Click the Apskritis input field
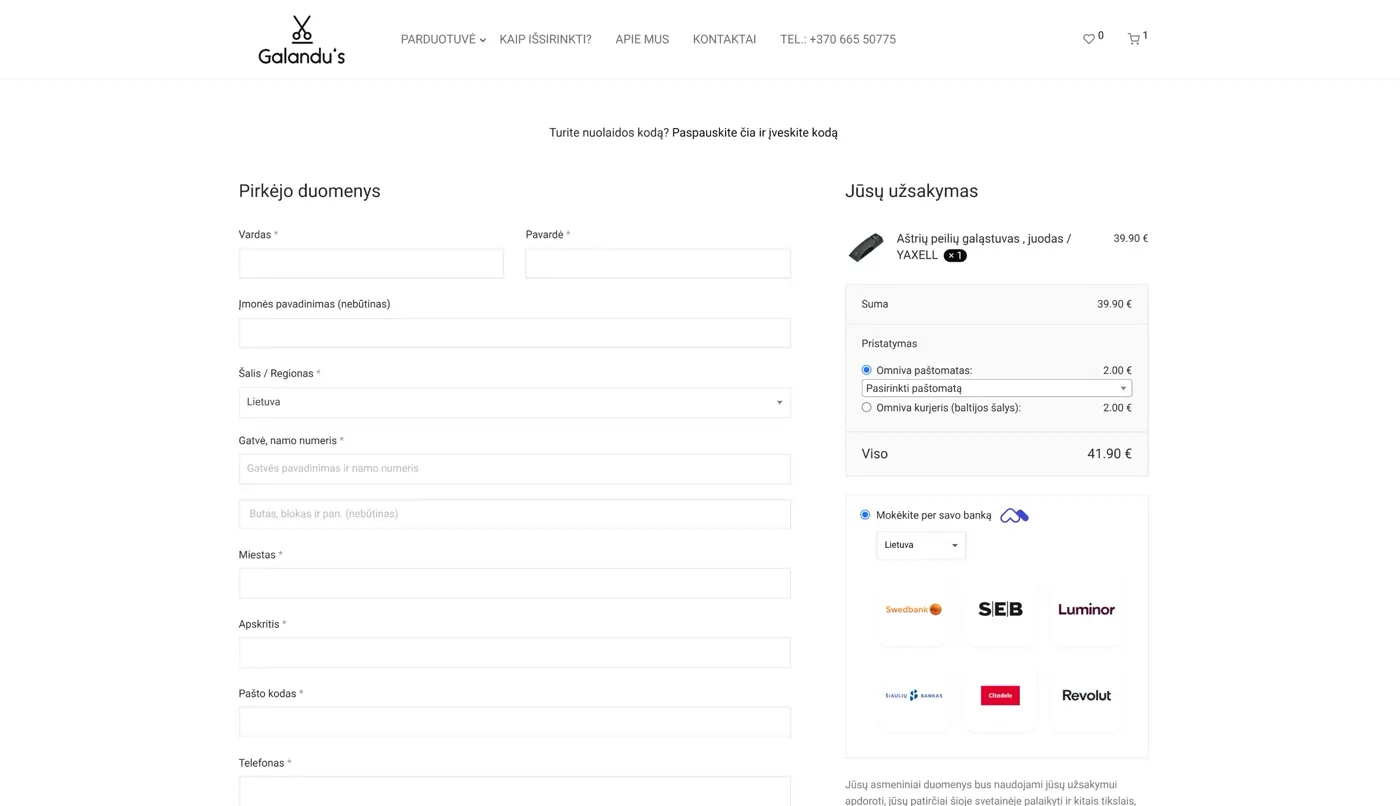1400x806 pixels. 514,652
